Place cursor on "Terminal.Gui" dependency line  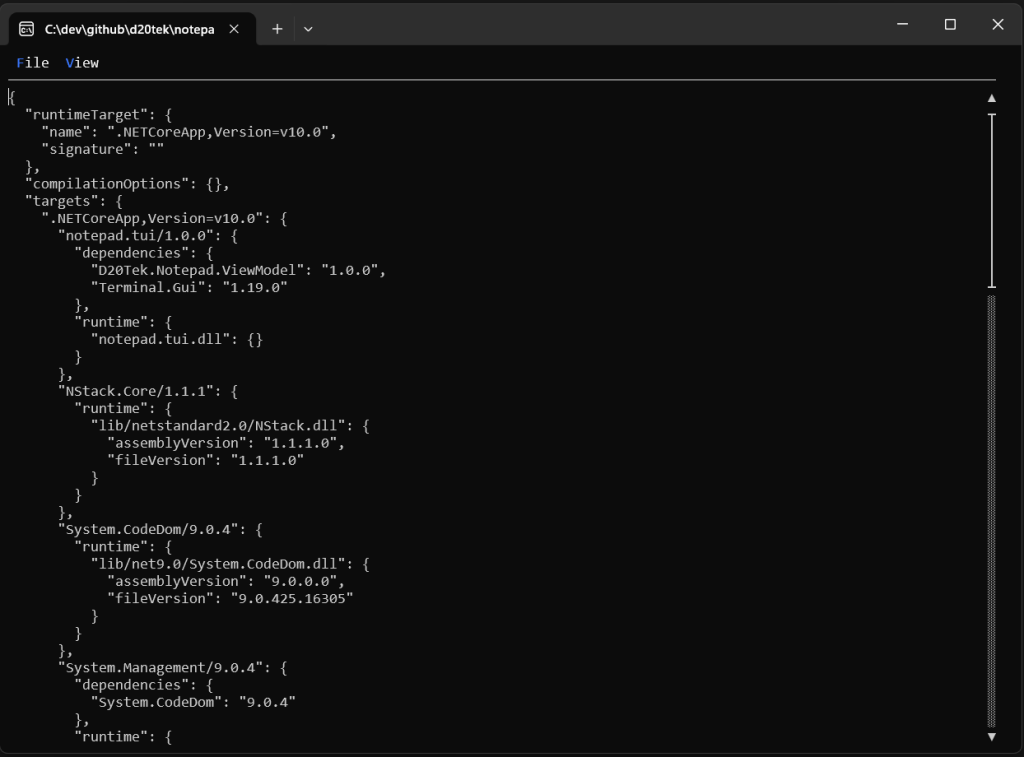tap(188, 288)
